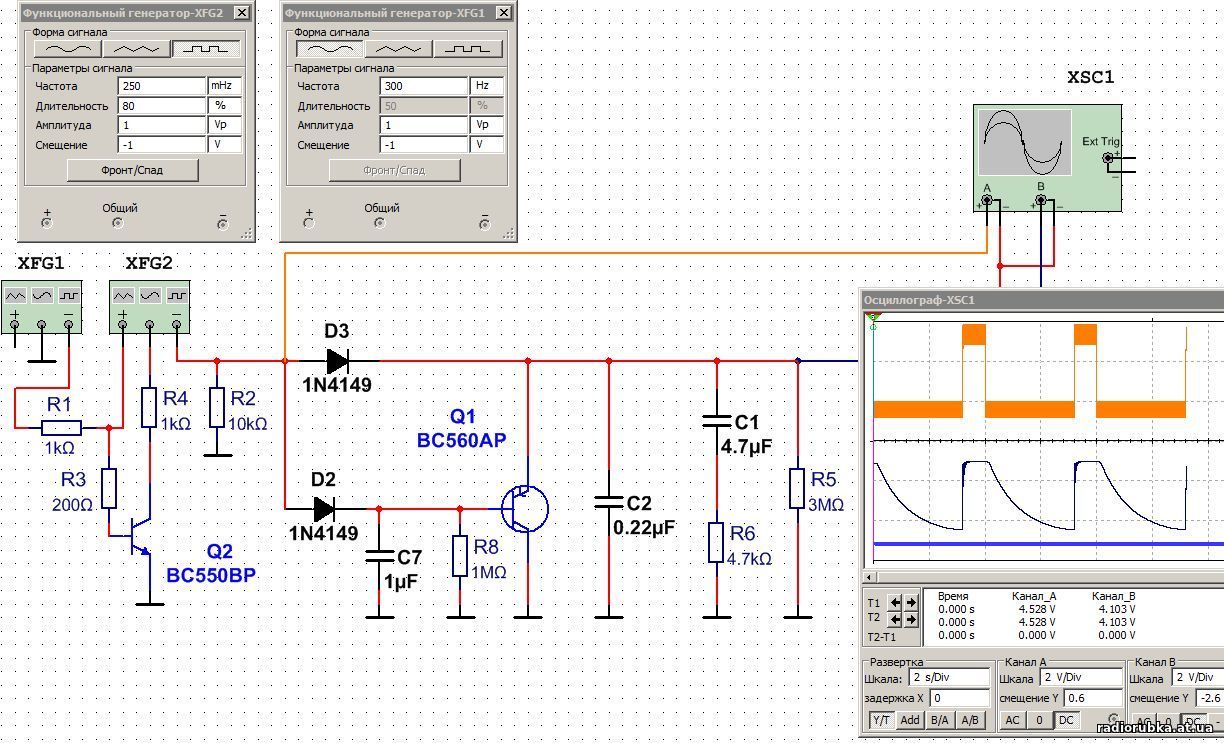Open XFG2 frequency unit mHz selector
Screen dimensions: 1224x743
point(224,86)
